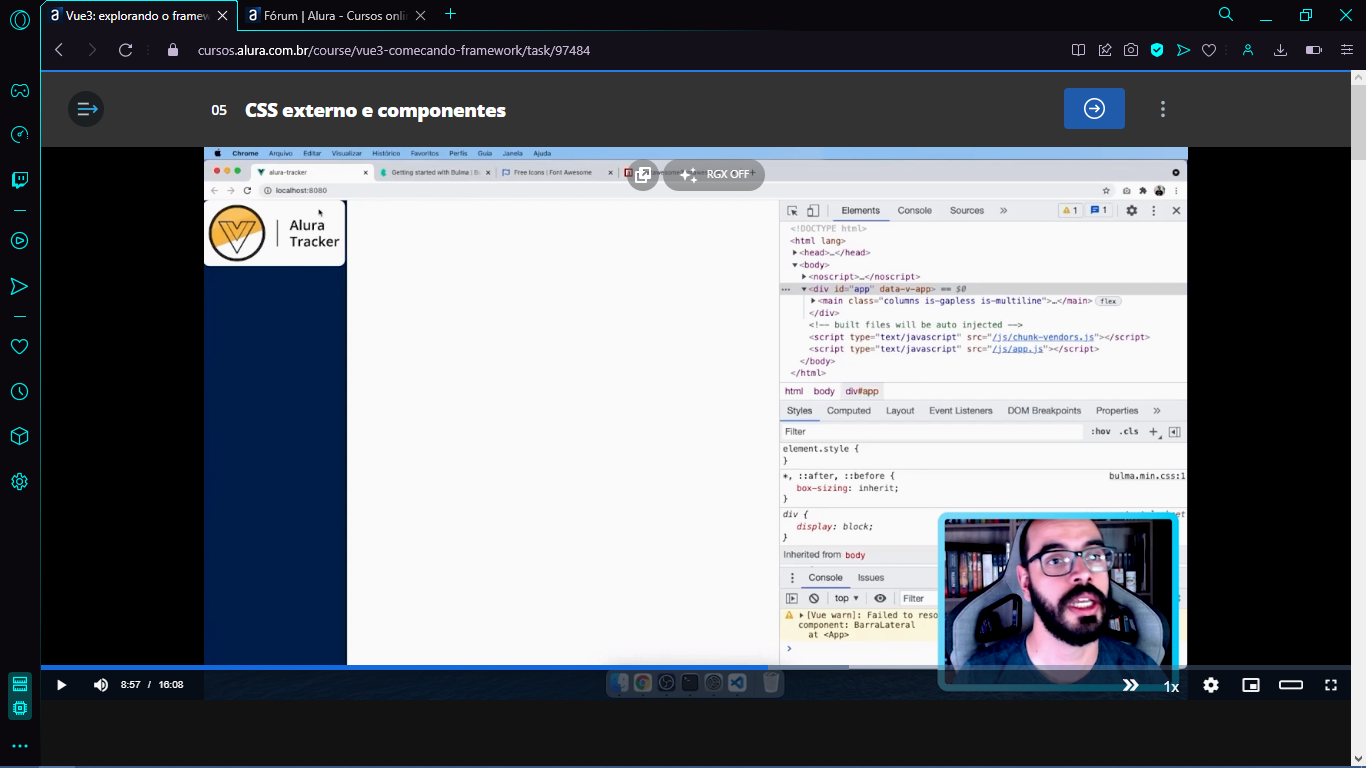The height and width of the screenshot is (768, 1366).
Task: Click the CSS externo e componentes title
Action: [x=375, y=110]
